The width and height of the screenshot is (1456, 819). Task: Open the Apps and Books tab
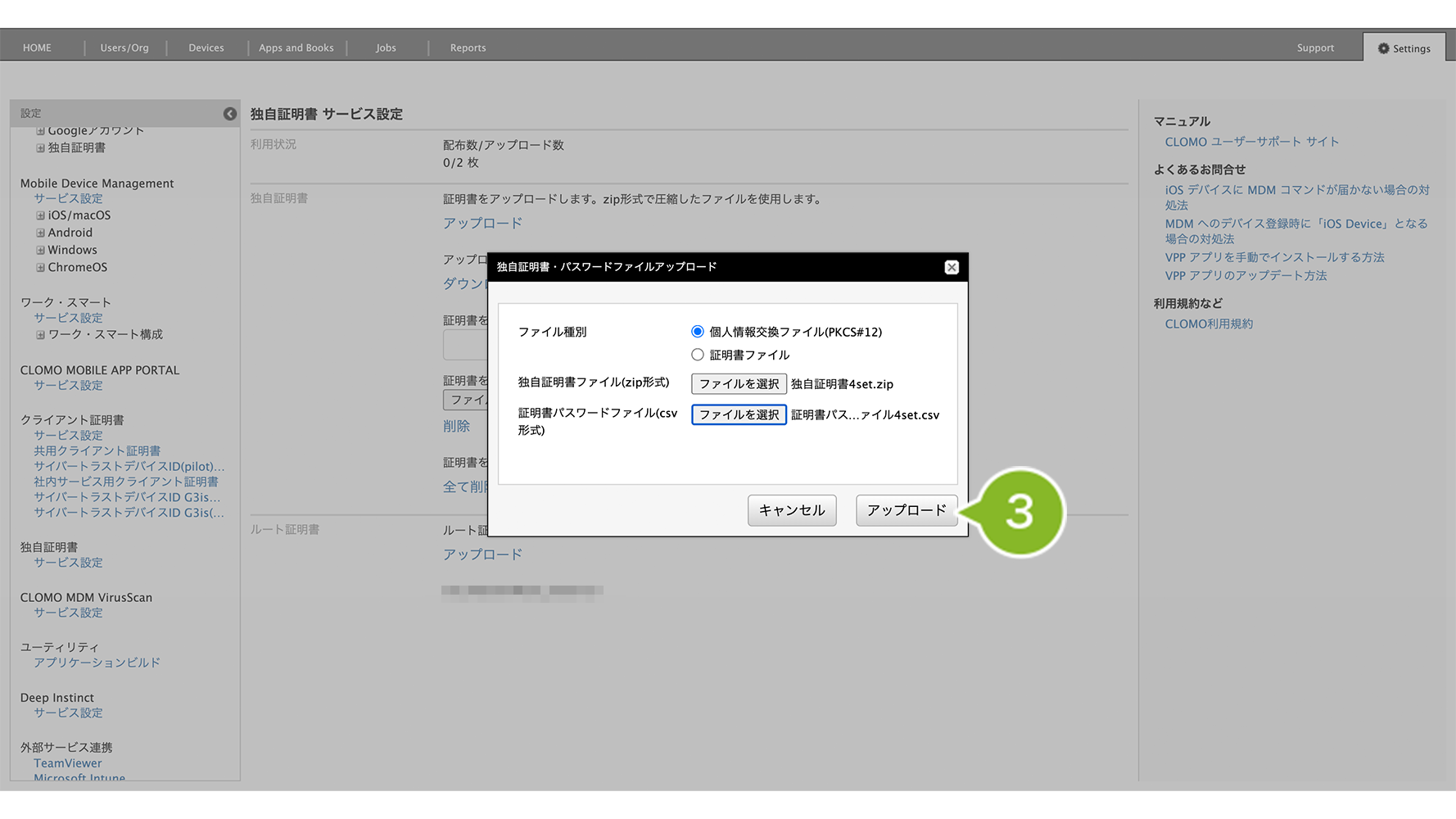click(x=296, y=48)
